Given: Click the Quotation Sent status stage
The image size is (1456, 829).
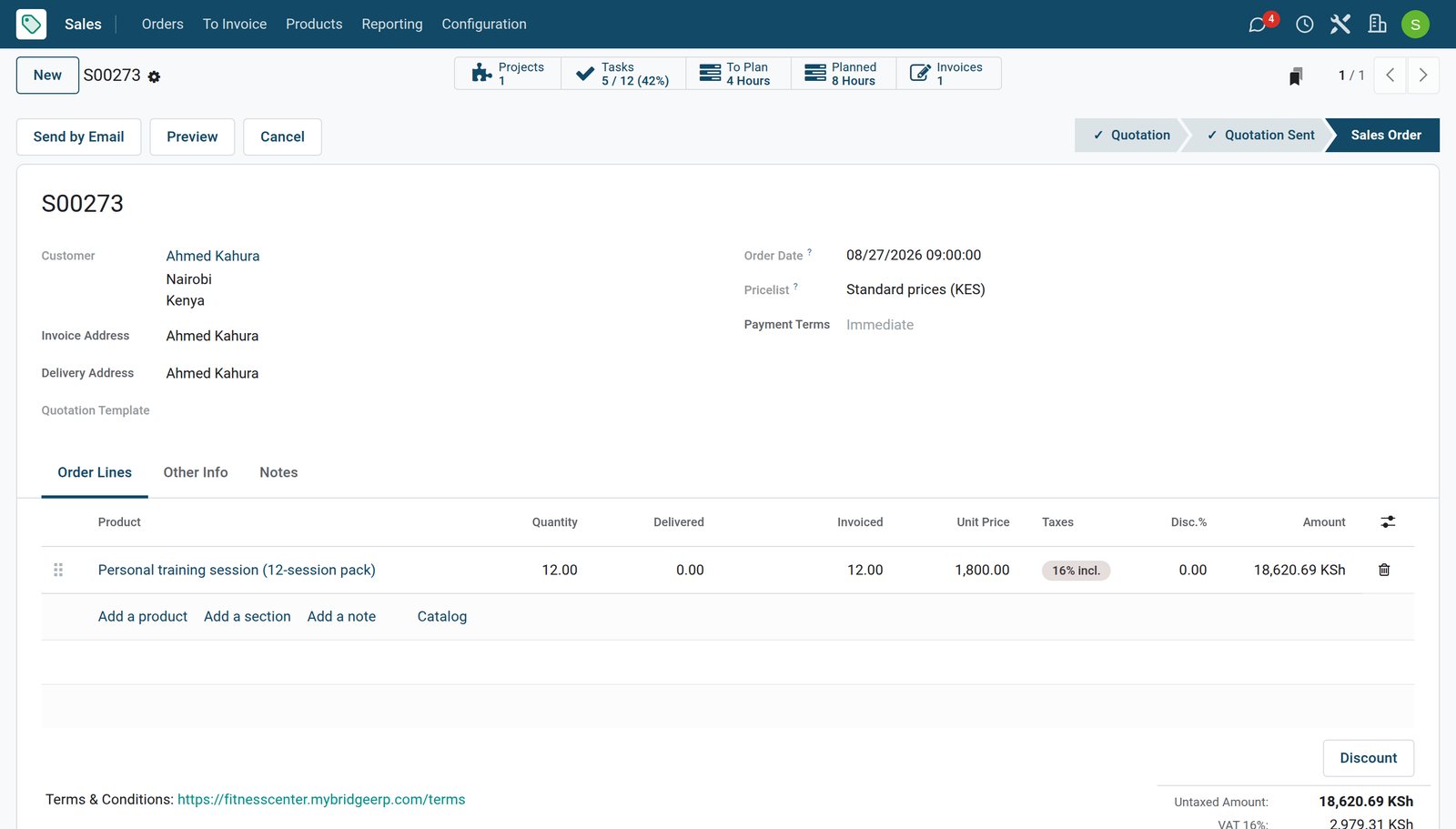Looking at the screenshot, I should 1259,135.
